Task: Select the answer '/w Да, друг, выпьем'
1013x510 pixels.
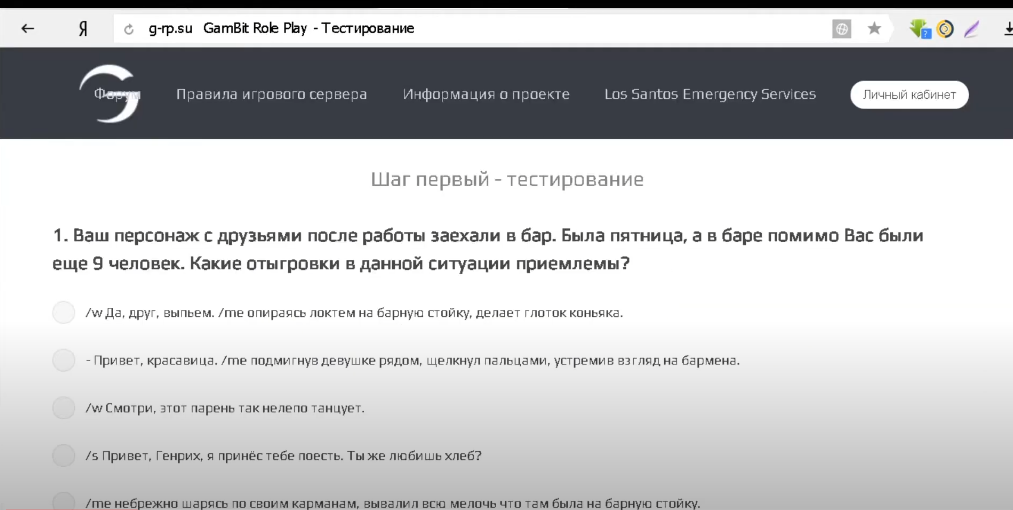Action: click(63, 313)
